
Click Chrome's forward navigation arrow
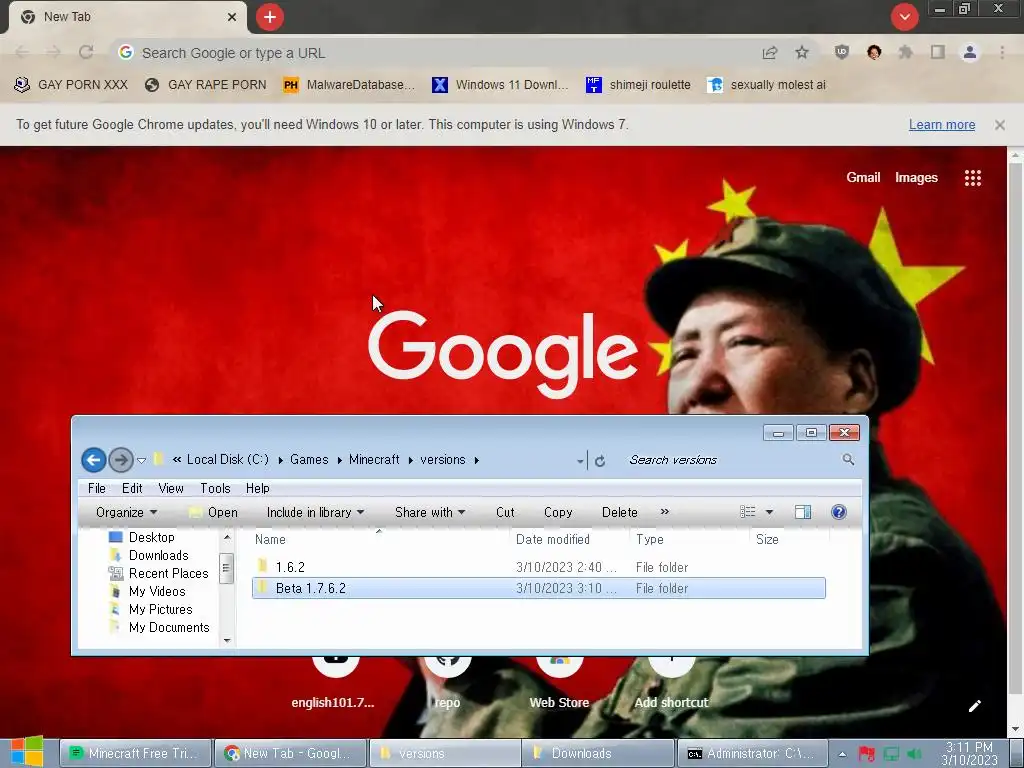point(54,52)
